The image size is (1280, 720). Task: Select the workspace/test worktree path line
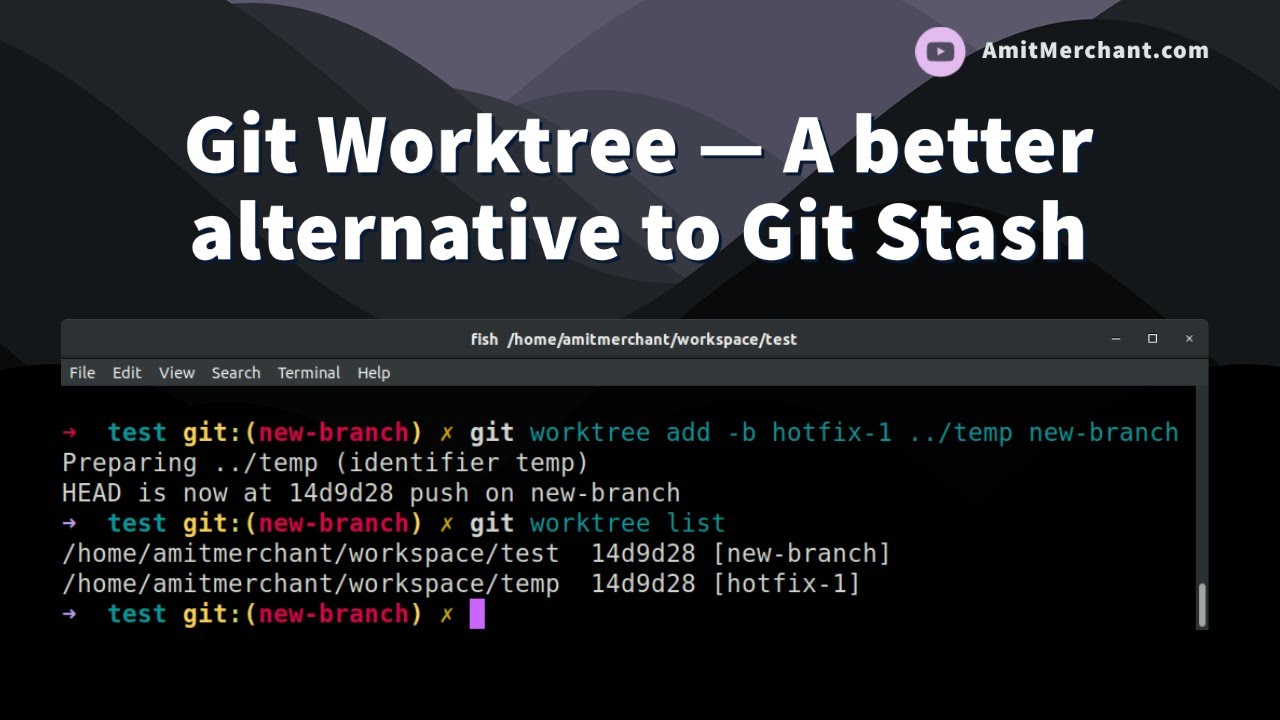pyautogui.click(x=310, y=554)
